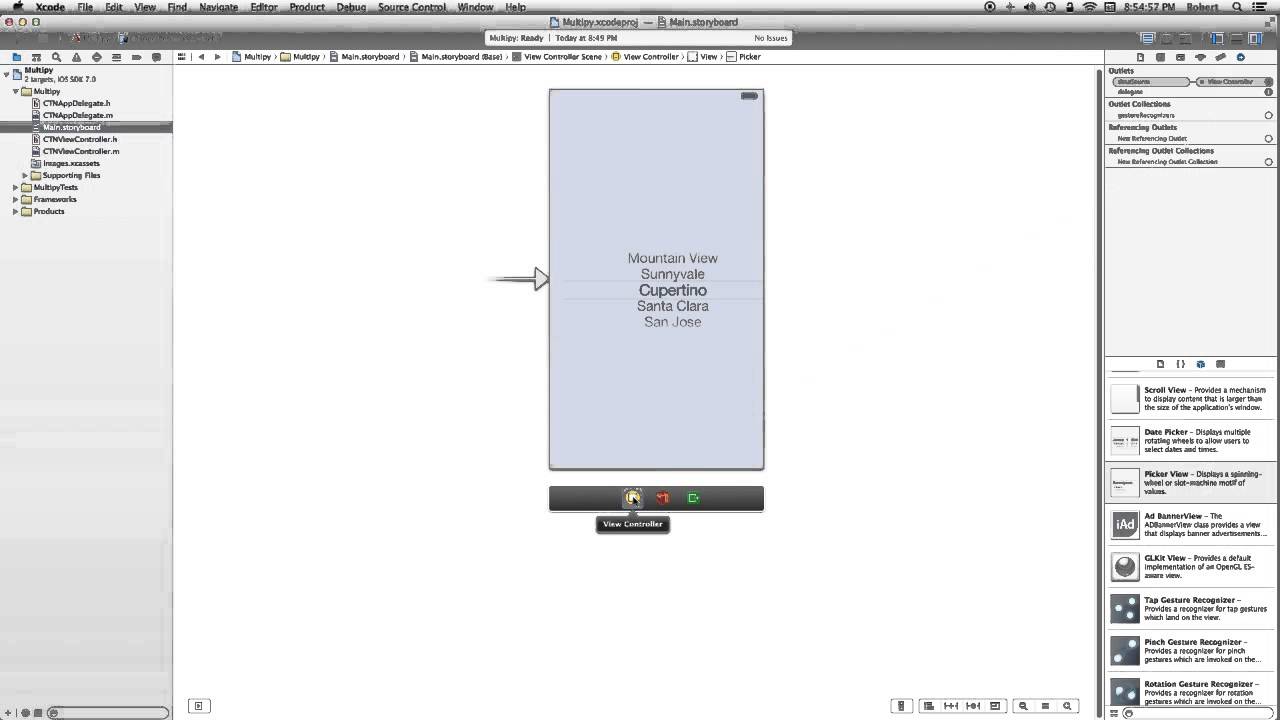Toggle the document outline panel
Viewport: 1280px width, 720px height.
[x=198, y=706]
